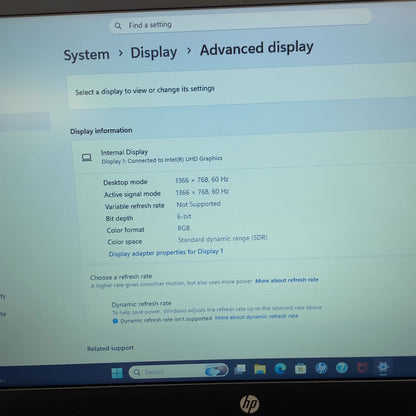The height and width of the screenshot is (416, 416).
Task: Click the Copilot icon in the search box
Action: click(216, 370)
